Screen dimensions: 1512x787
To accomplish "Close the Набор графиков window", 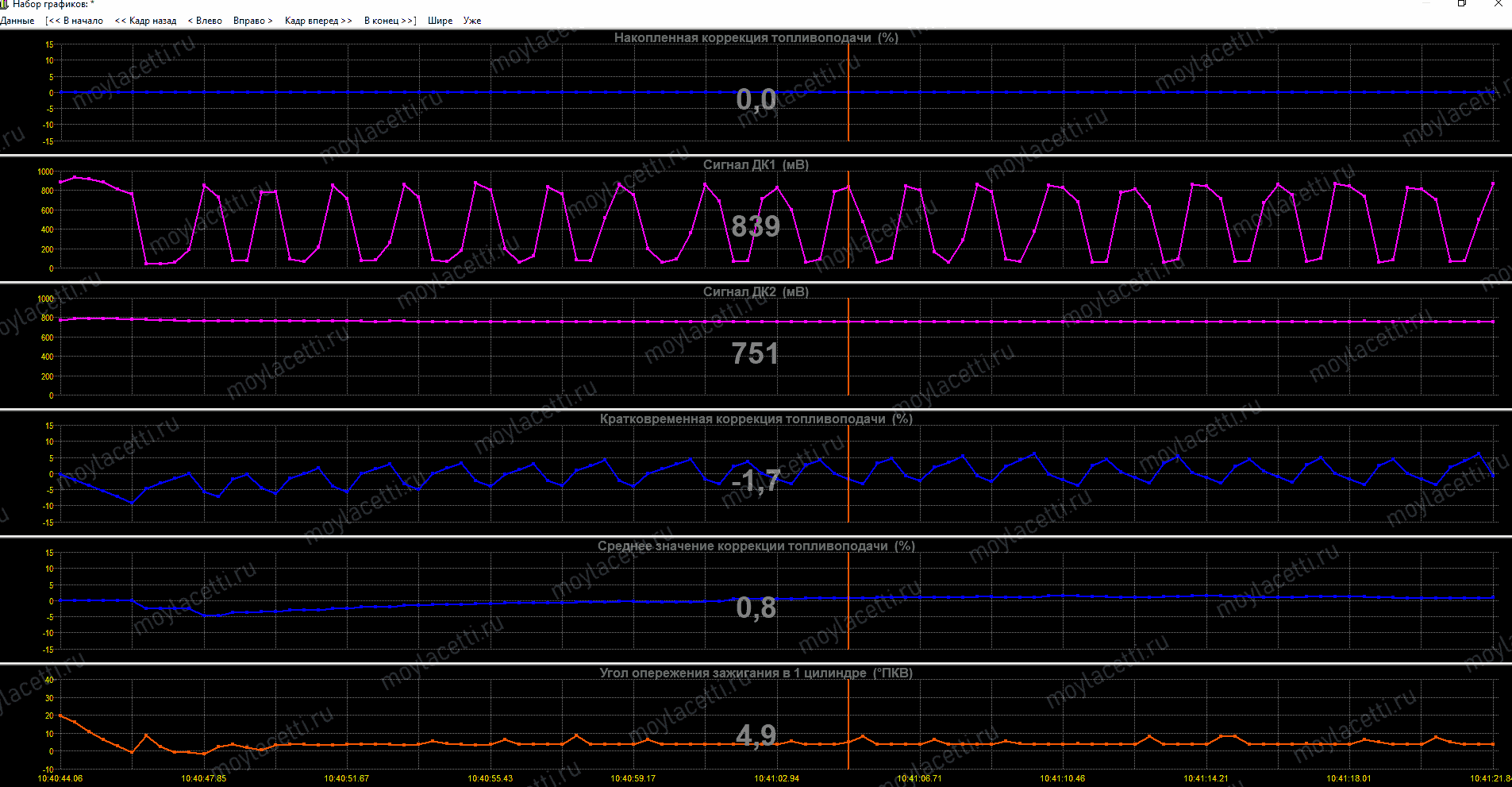I will tap(1499, 4).
